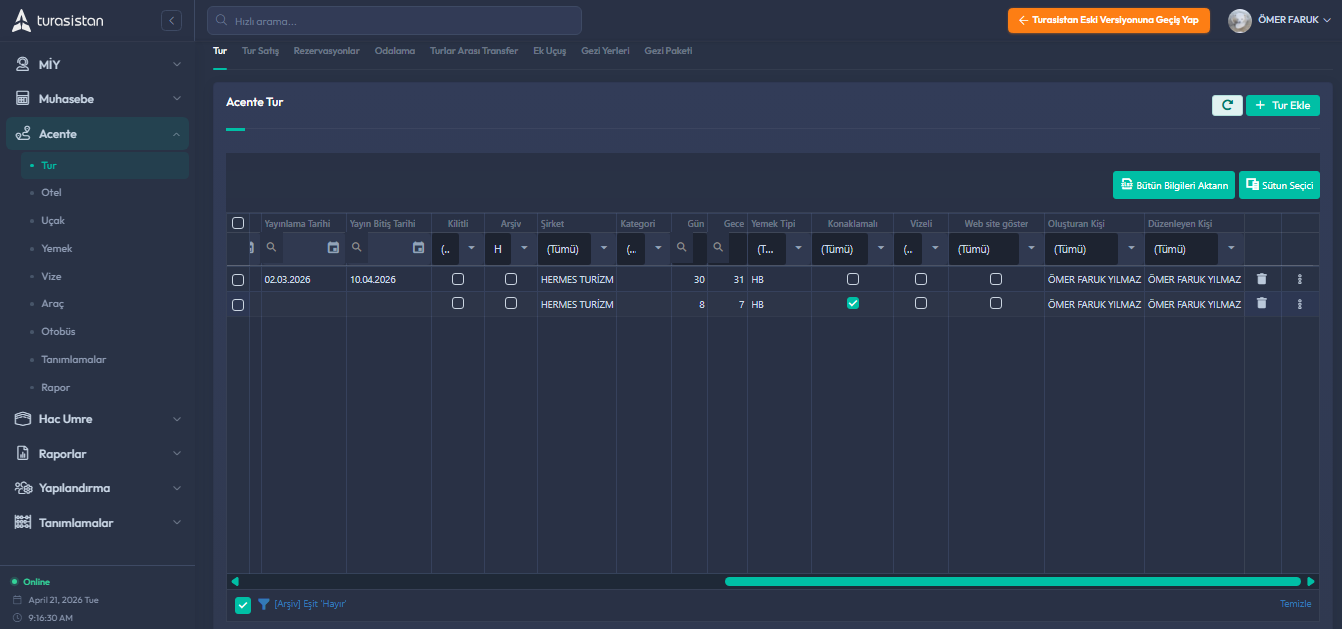Check the Kilitli checkbox in first row
The width and height of the screenshot is (1342, 629).
pyautogui.click(x=458, y=279)
